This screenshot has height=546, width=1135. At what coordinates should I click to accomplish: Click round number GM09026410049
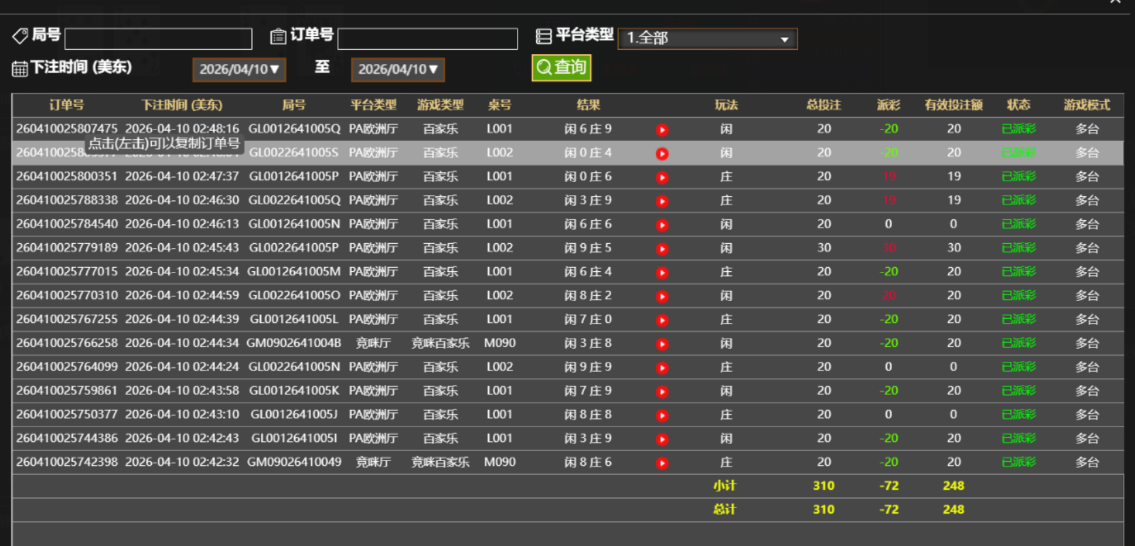(x=294, y=461)
